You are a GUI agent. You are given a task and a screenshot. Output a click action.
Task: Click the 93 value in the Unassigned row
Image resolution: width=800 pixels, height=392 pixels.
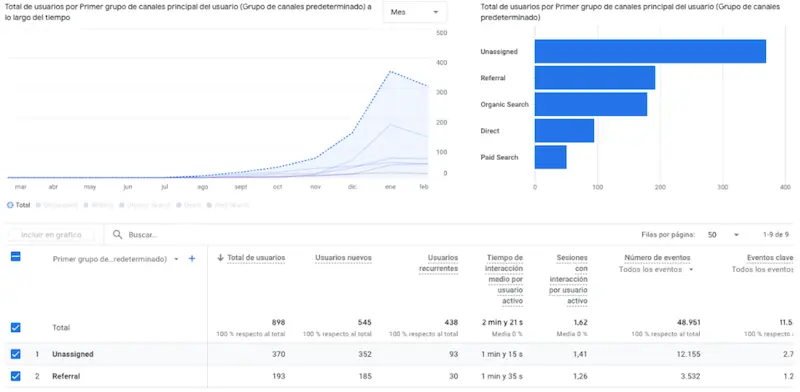453,354
